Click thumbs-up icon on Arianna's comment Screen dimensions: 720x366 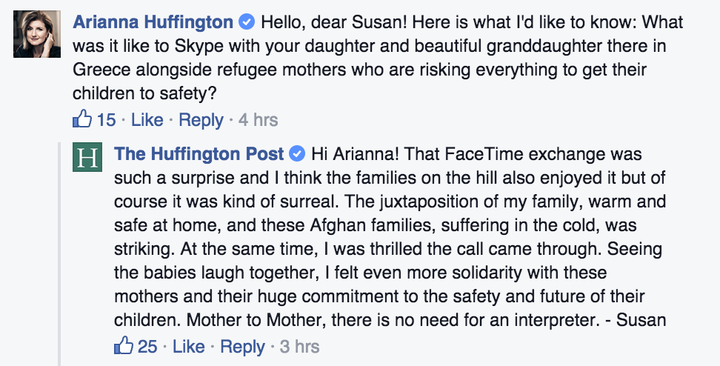tap(82, 119)
